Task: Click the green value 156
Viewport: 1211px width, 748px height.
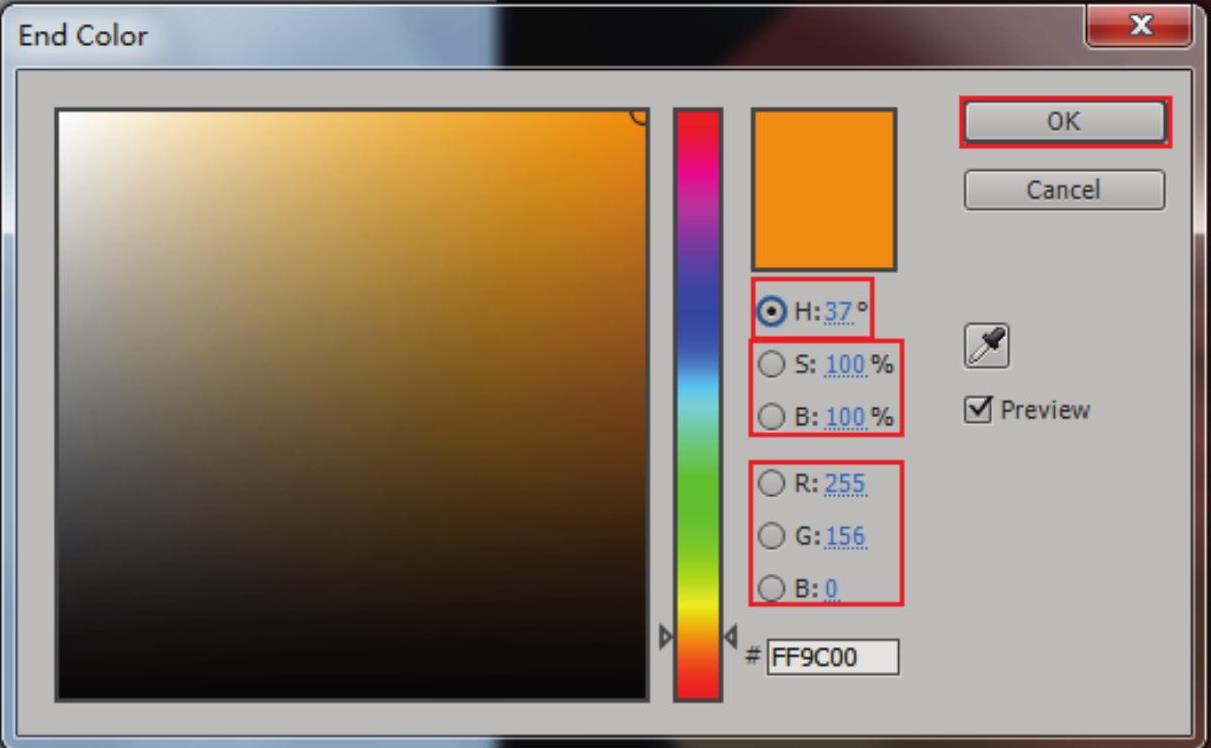Action: coord(845,537)
